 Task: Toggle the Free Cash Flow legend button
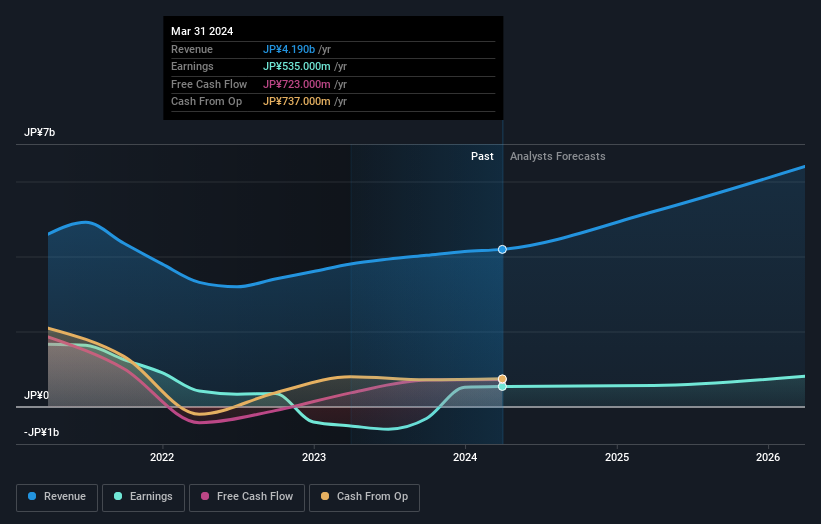(x=247, y=497)
